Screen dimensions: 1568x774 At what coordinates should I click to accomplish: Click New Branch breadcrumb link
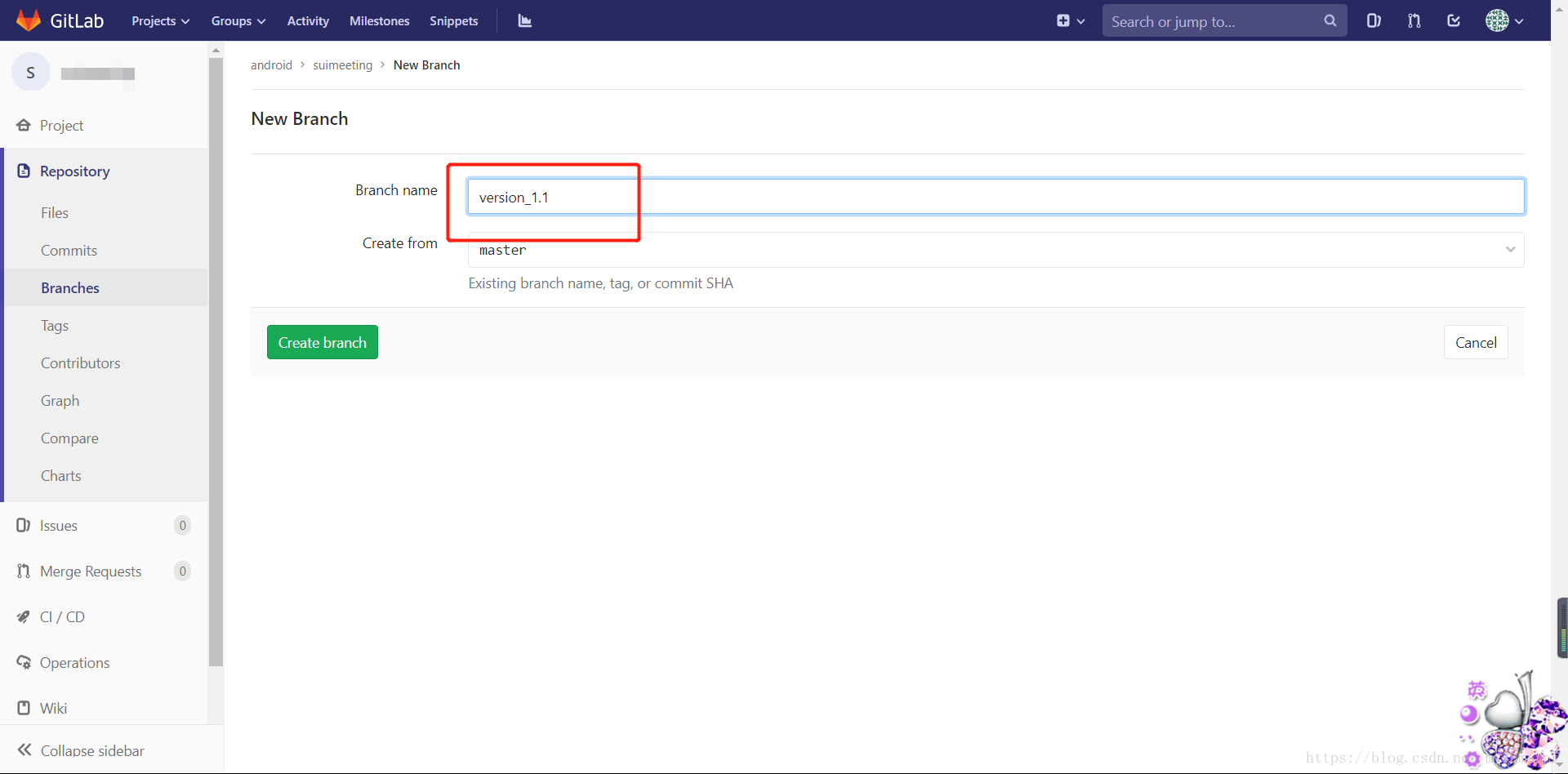pyautogui.click(x=426, y=65)
